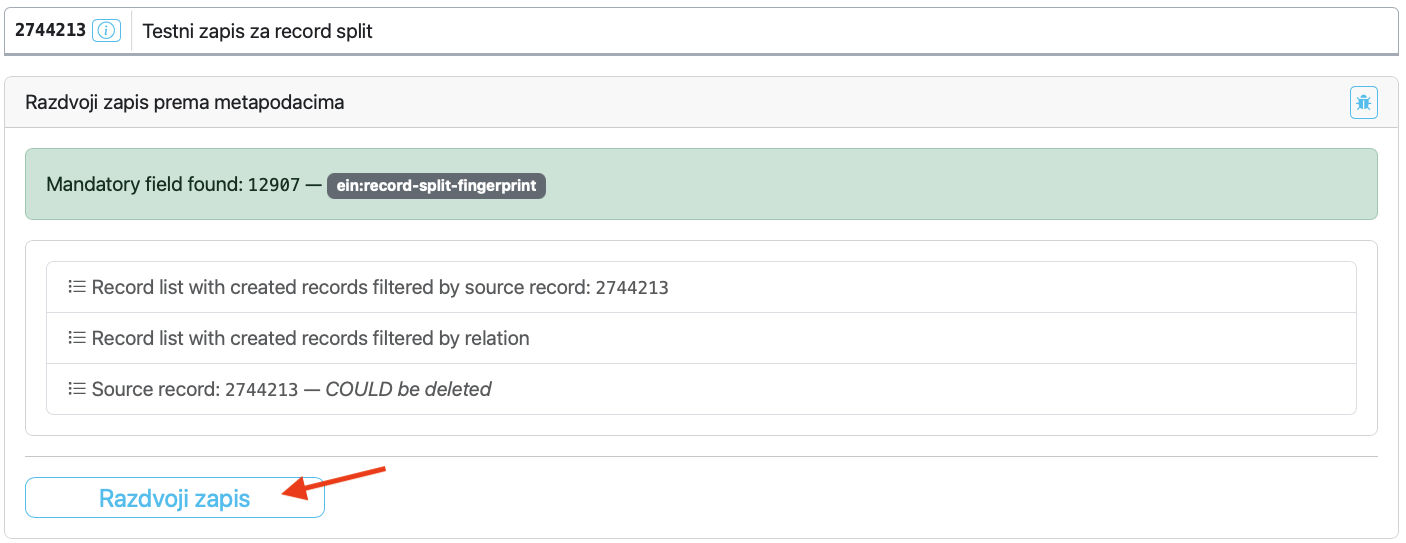Click field number 12907 in green alert
Screen dimensions: 1406x543
coord(274,185)
